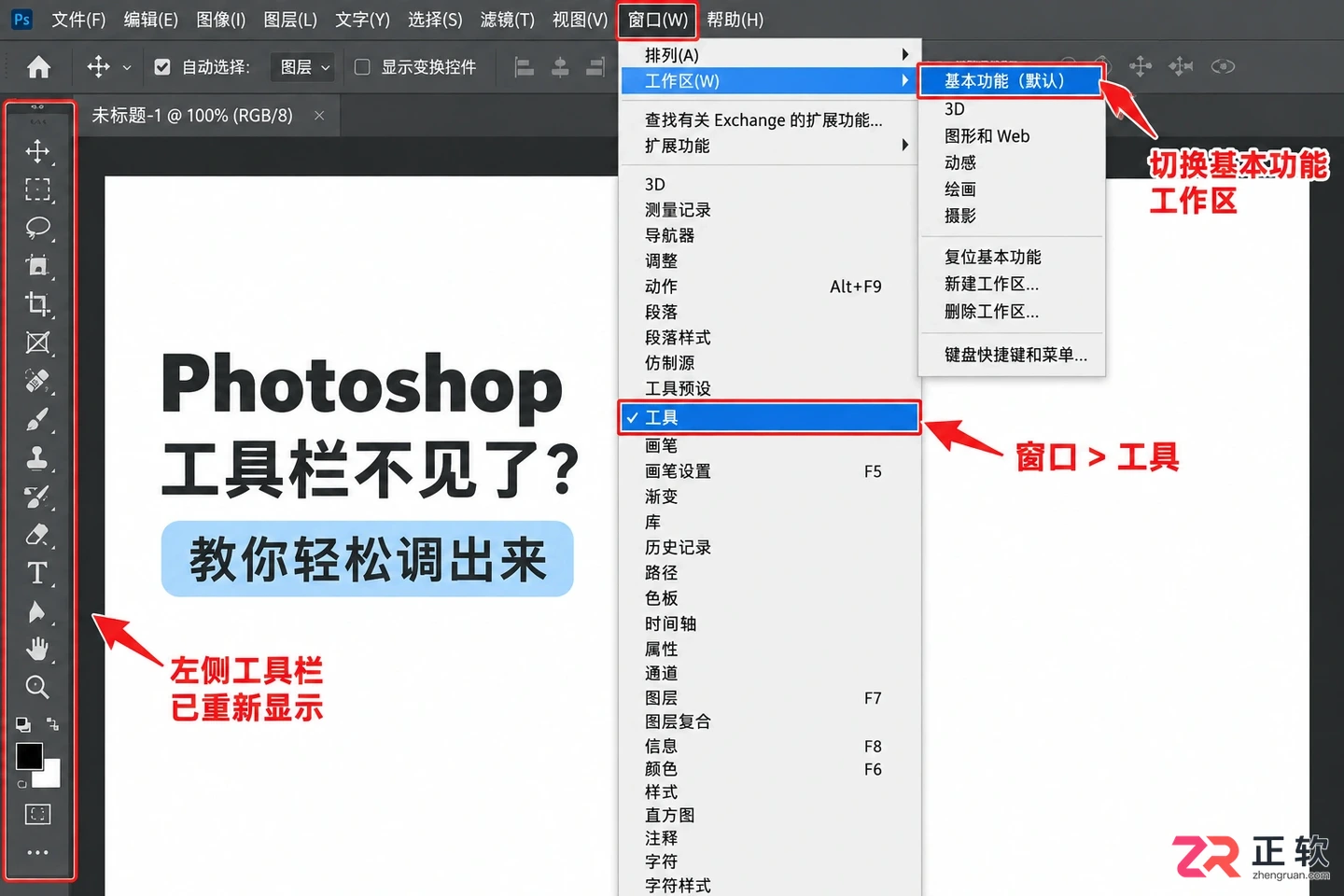Select the Rectangular Marquee tool
This screenshot has width=1344, height=896.
click(x=37, y=189)
